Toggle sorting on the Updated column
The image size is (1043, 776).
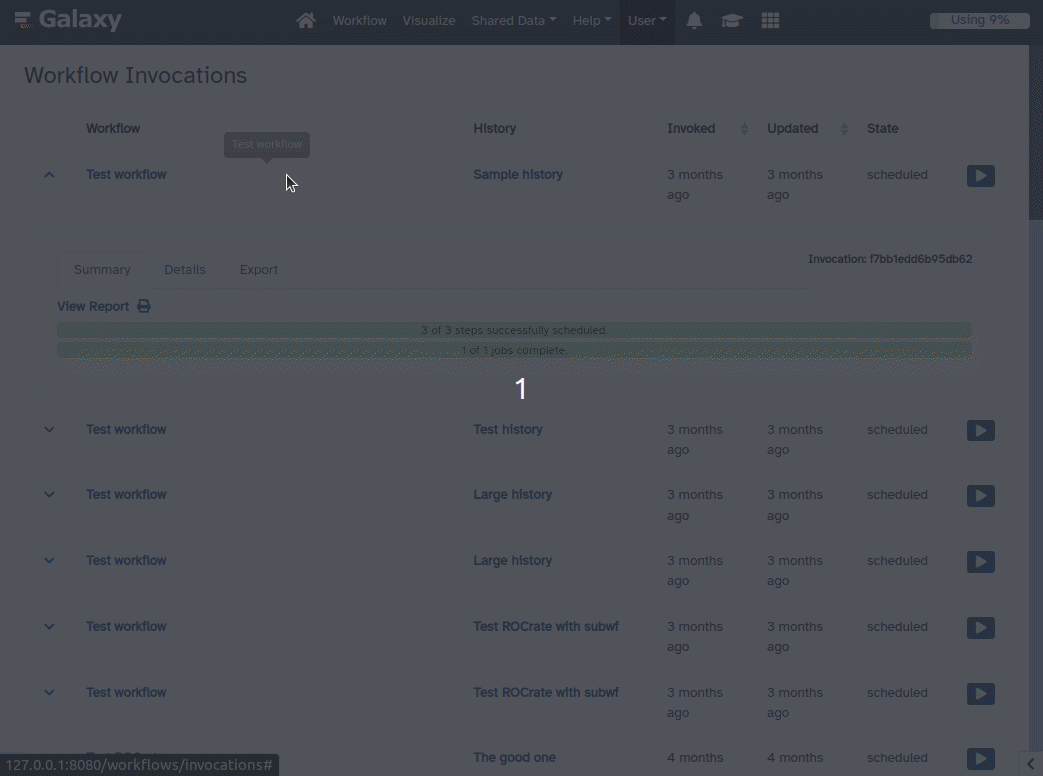pyautogui.click(x=843, y=128)
